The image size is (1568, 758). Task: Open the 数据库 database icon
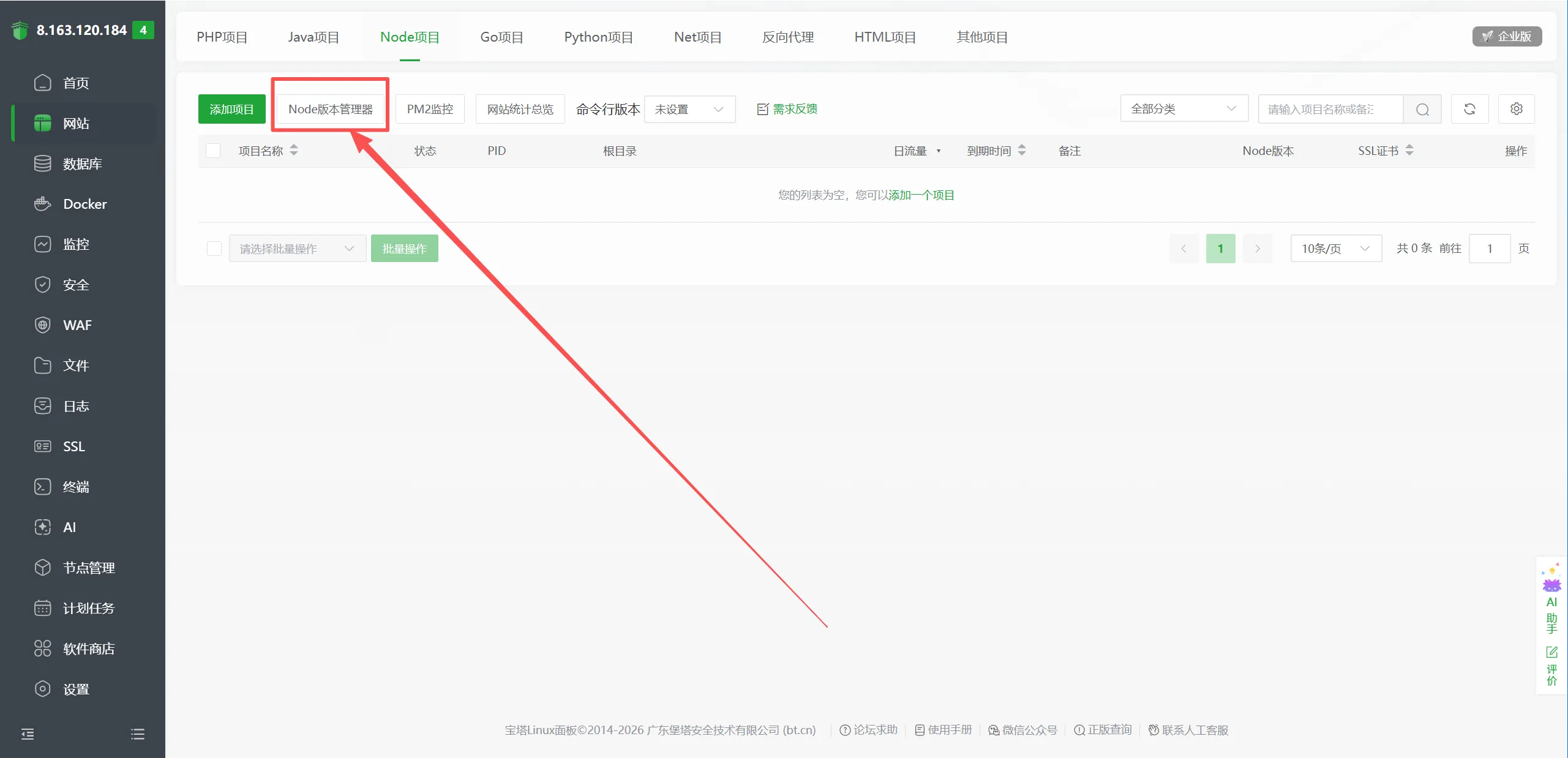pos(42,163)
